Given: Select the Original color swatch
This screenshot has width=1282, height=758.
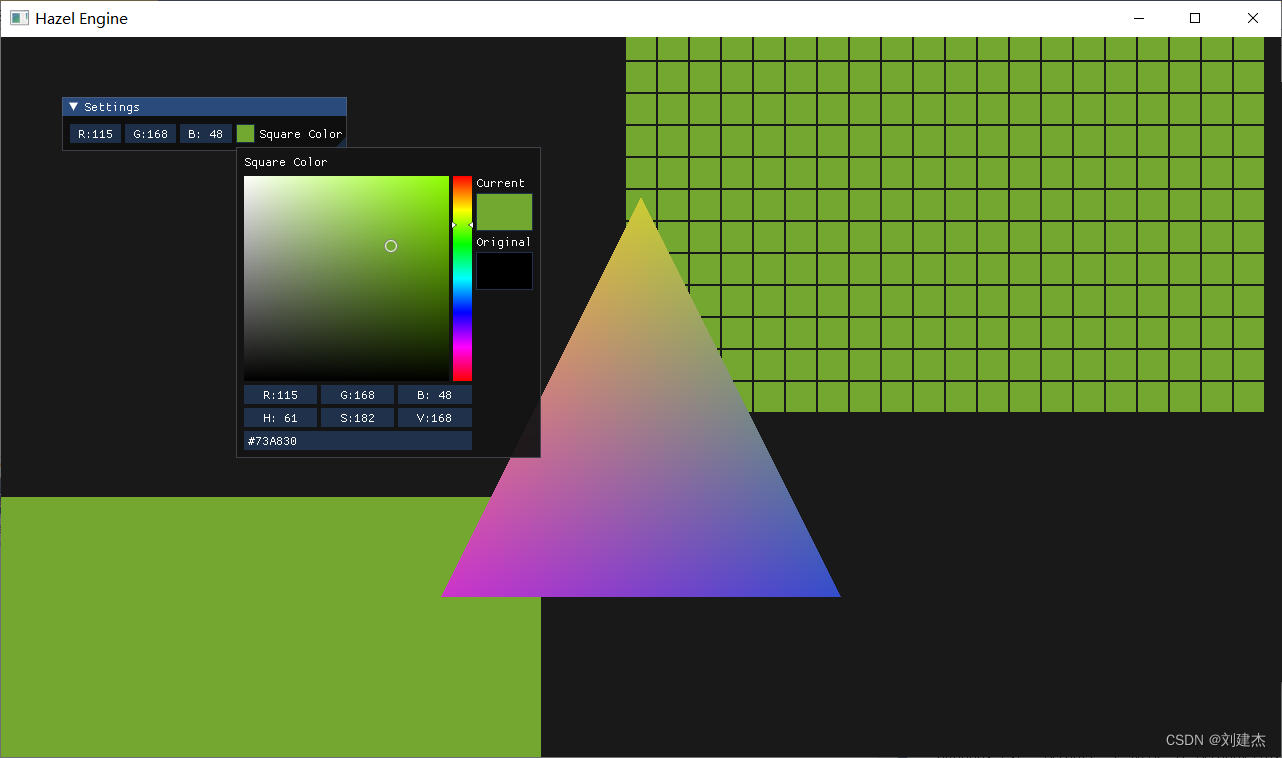Looking at the screenshot, I should [504, 270].
